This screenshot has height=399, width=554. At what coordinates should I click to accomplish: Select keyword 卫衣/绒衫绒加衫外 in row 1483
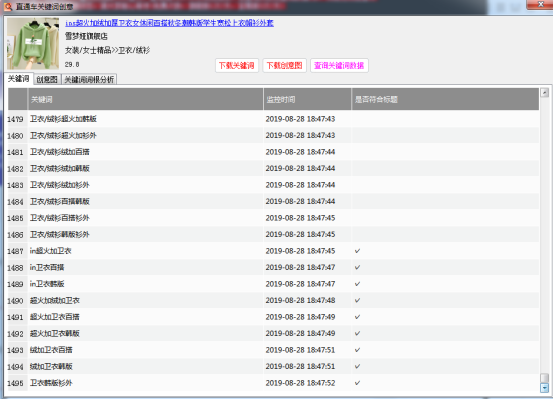point(60,185)
